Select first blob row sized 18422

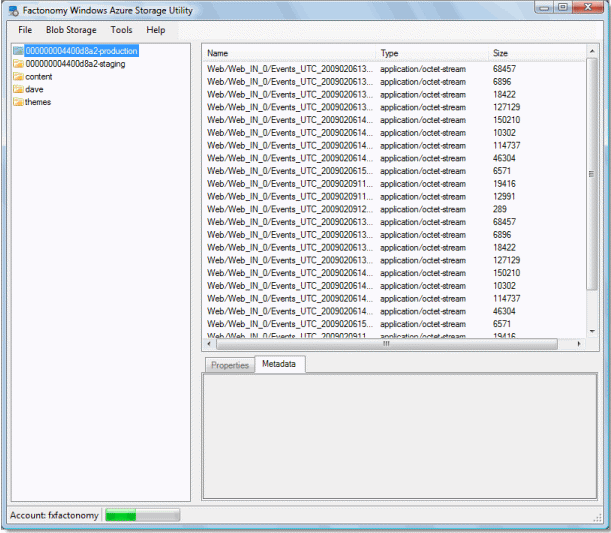pos(394,95)
